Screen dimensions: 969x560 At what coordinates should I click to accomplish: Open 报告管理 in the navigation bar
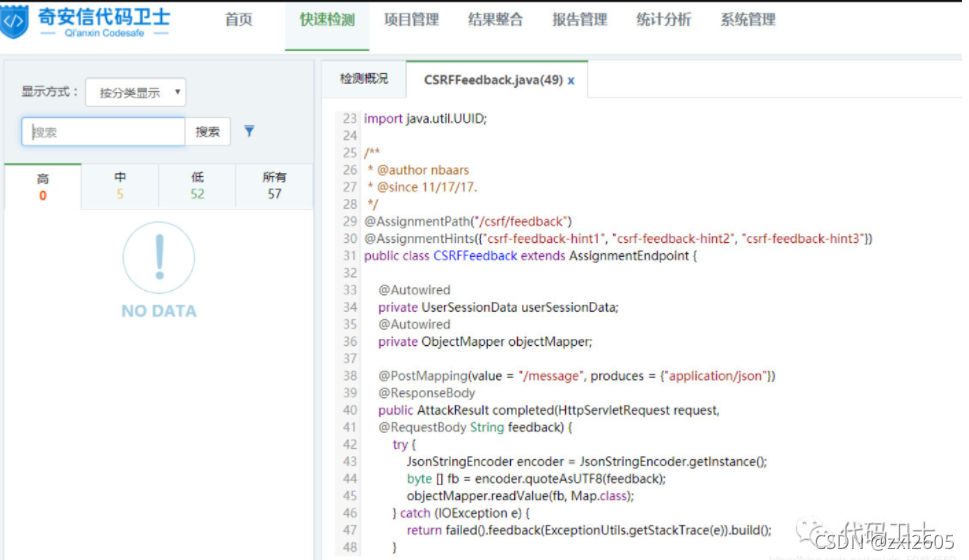(580, 20)
